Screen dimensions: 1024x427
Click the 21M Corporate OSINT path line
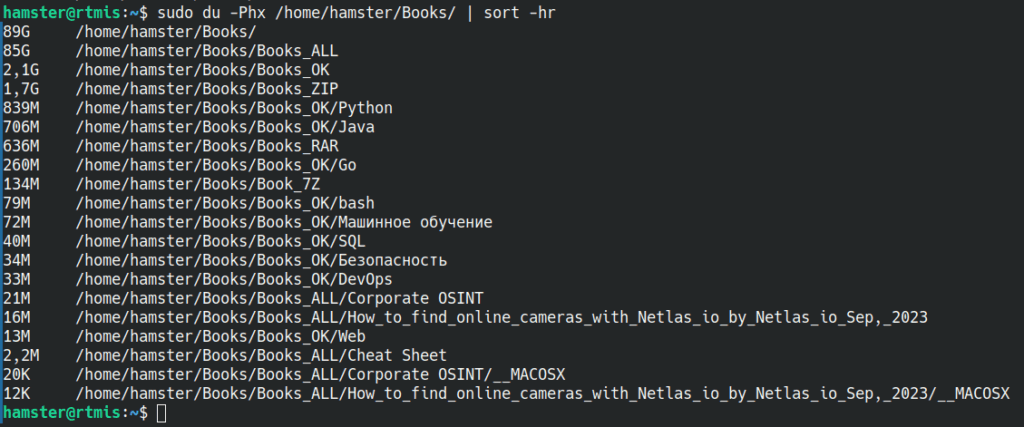pos(280,298)
